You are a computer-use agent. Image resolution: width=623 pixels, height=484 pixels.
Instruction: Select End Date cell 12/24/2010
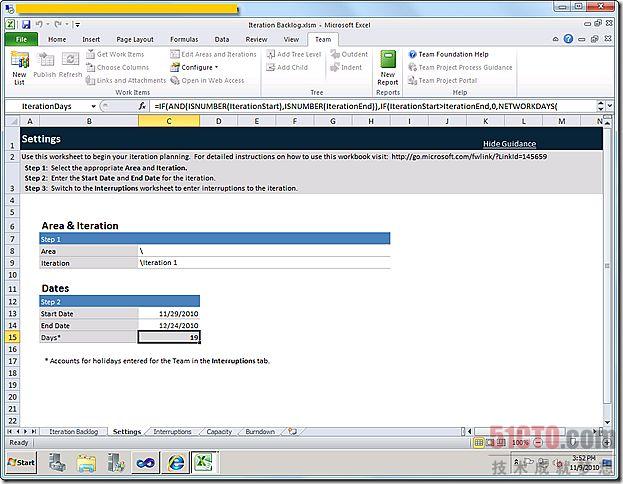[x=169, y=325]
